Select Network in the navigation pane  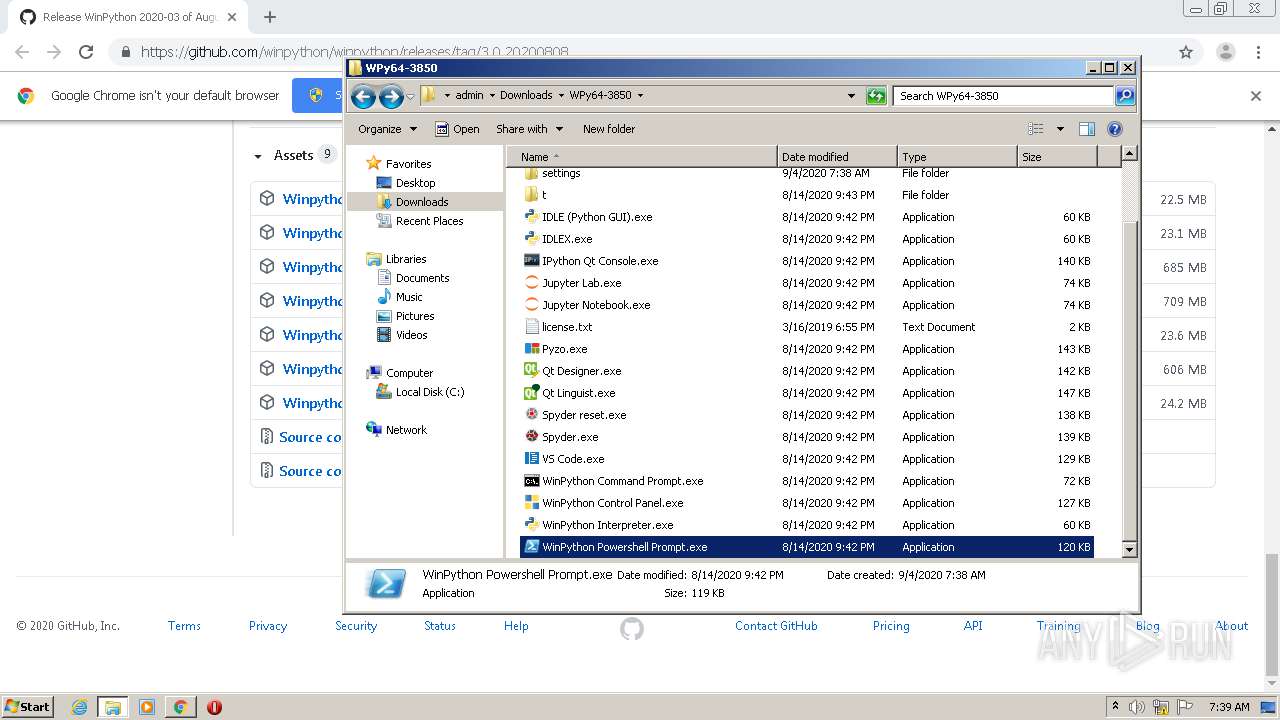click(x=406, y=430)
